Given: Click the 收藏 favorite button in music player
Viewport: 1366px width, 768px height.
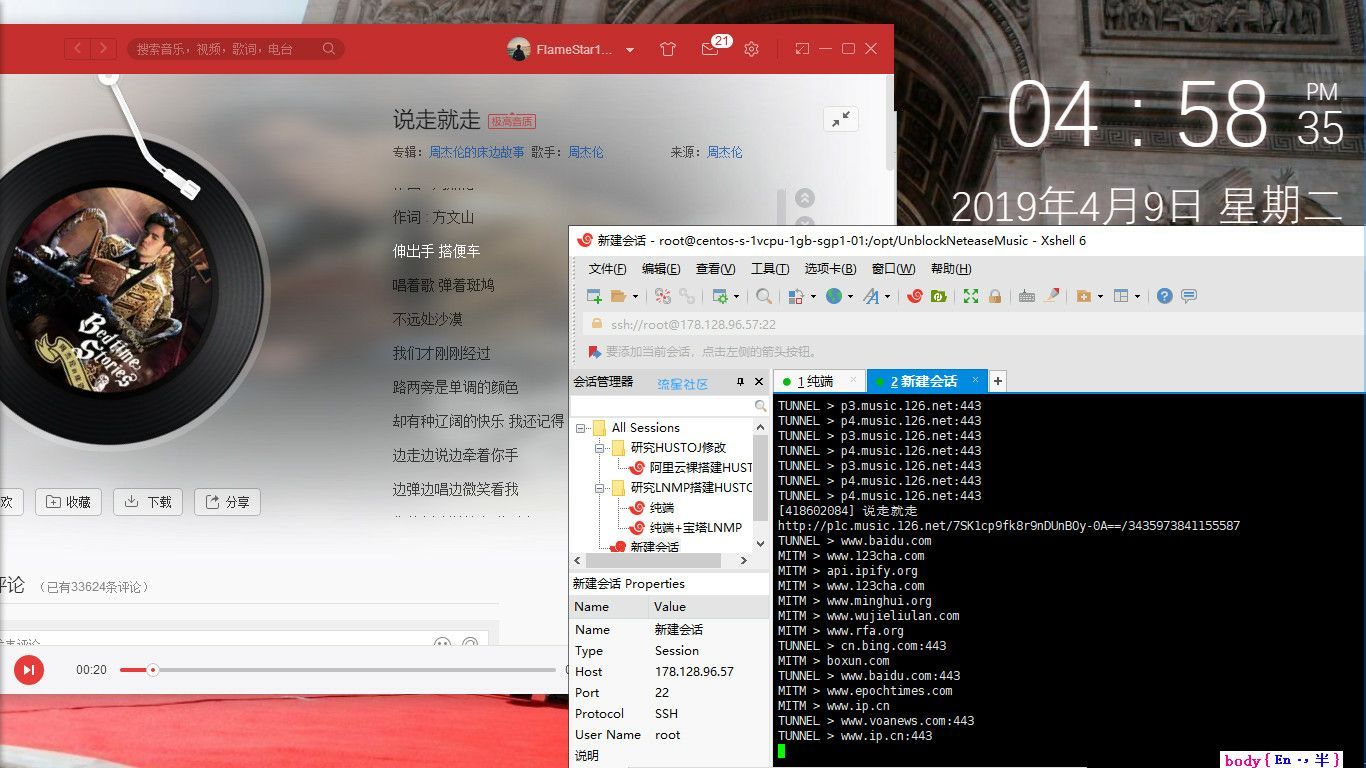Looking at the screenshot, I should (x=68, y=502).
